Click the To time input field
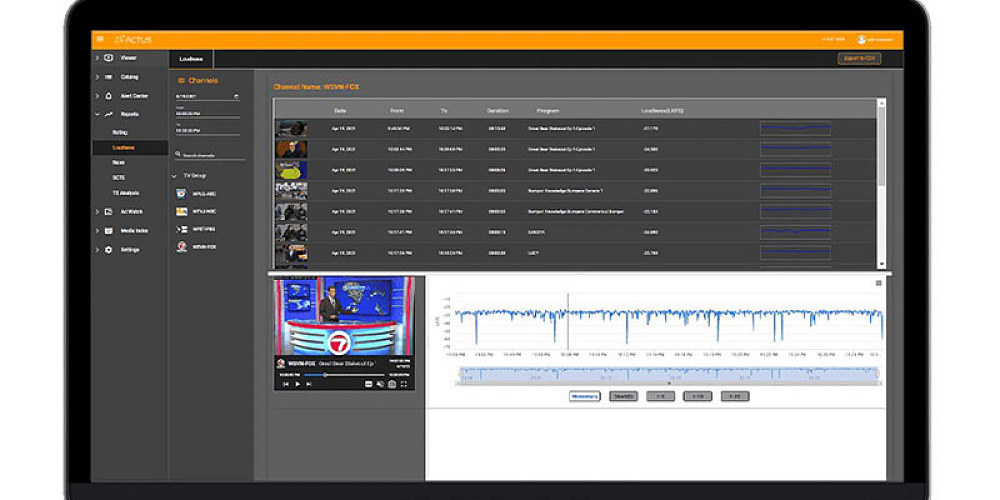Screen dimensions: 1000x500 pyautogui.click(x=207, y=129)
